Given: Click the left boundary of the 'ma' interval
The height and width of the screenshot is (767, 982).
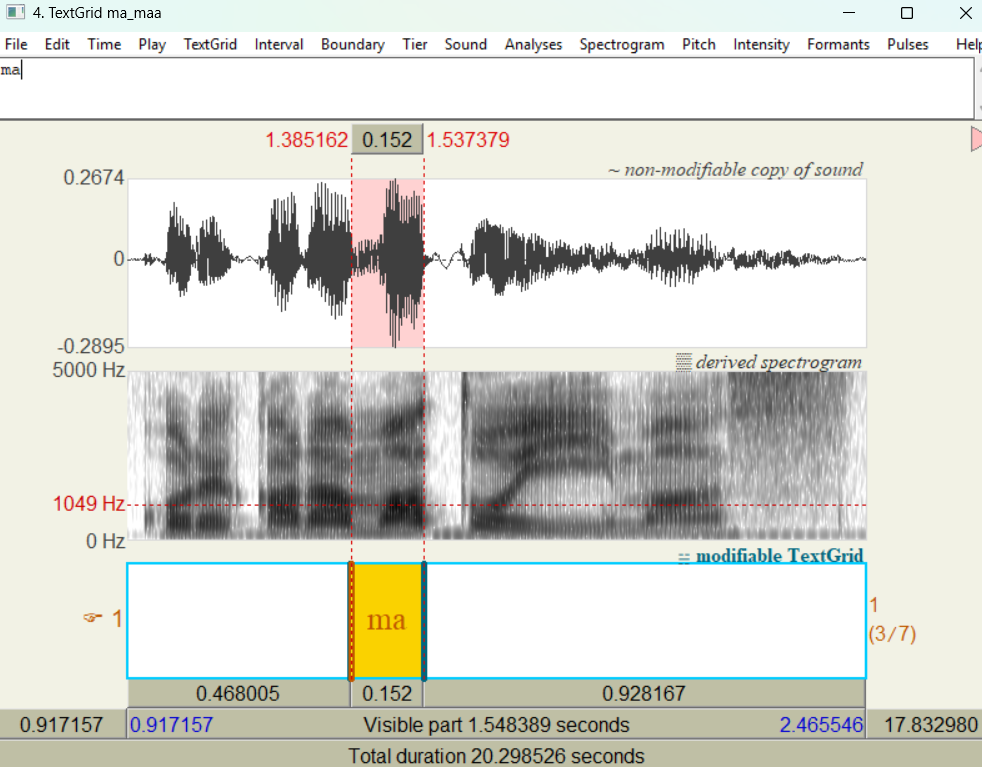Looking at the screenshot, I should point(351,620).
